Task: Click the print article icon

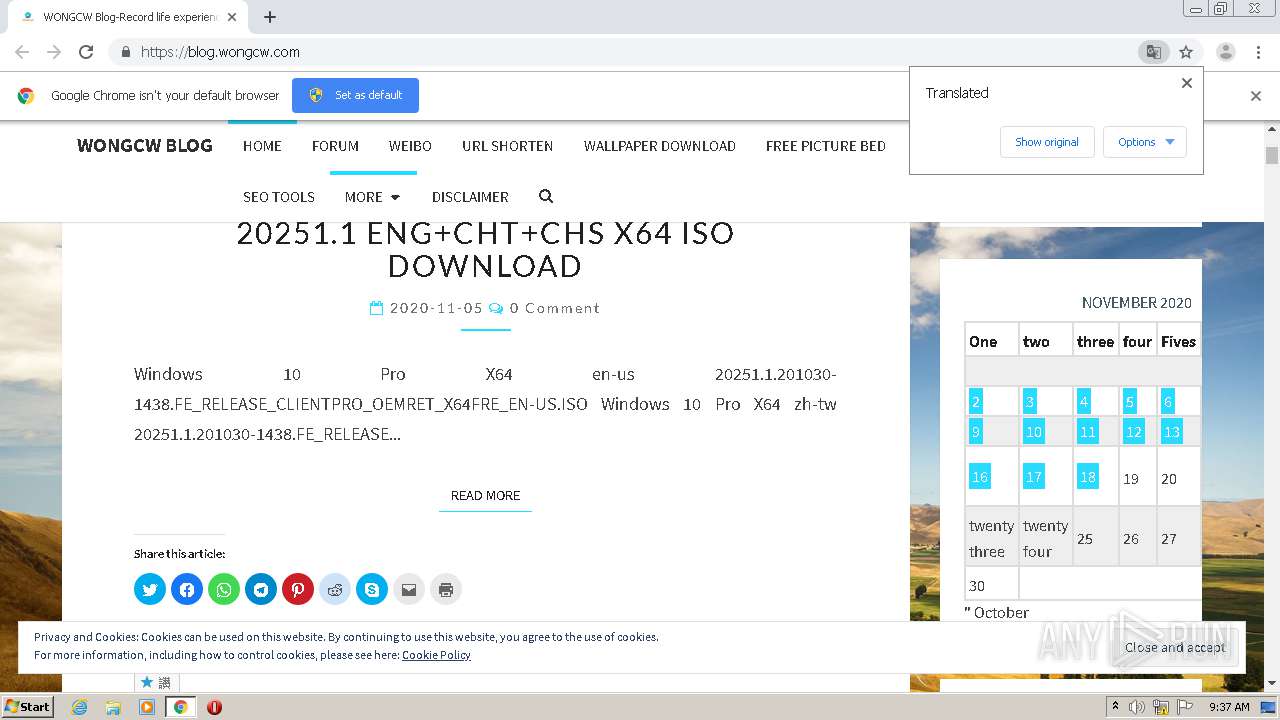Action: [x=446, y=589]
